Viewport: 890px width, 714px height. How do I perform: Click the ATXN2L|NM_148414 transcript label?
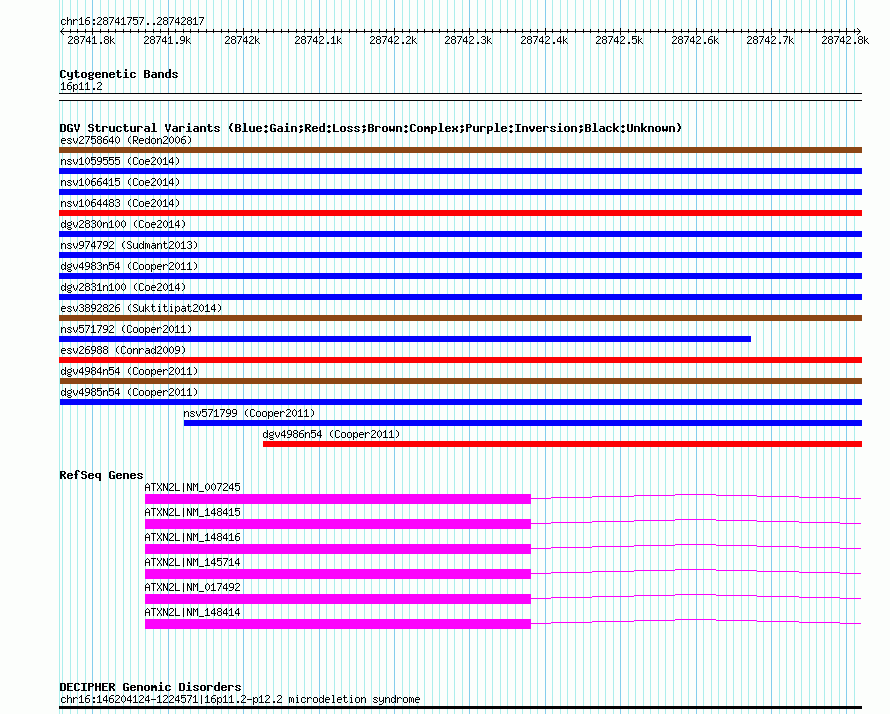192,612
